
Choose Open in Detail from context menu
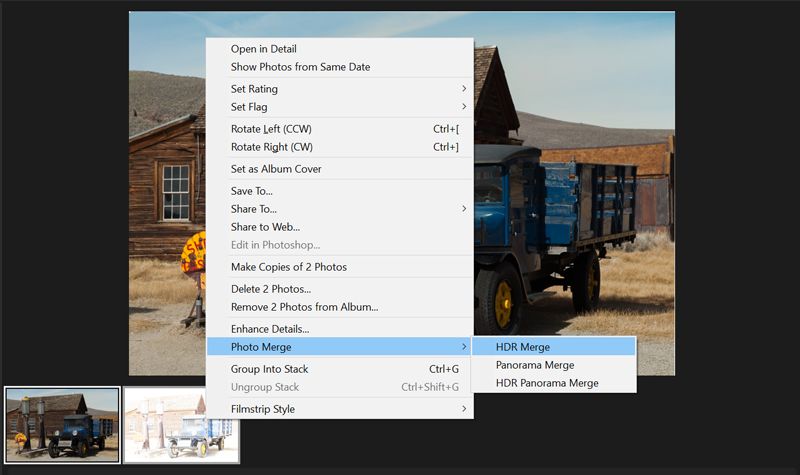[264, 49]
